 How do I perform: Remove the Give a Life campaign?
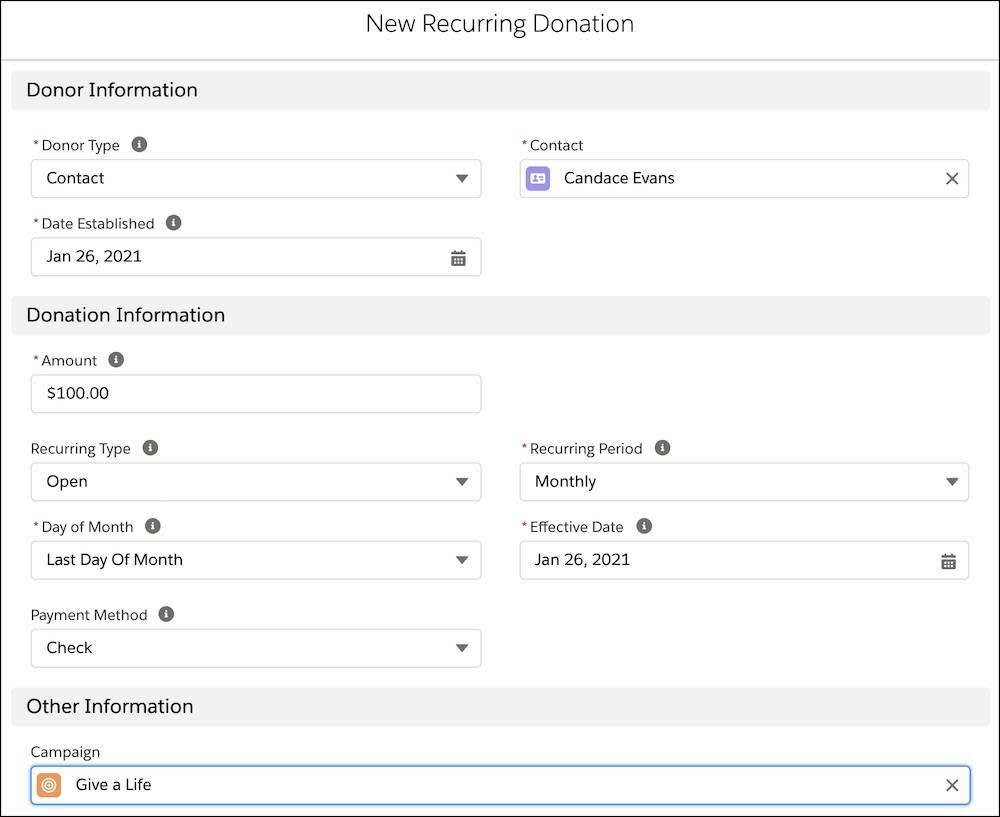[951, 784]
